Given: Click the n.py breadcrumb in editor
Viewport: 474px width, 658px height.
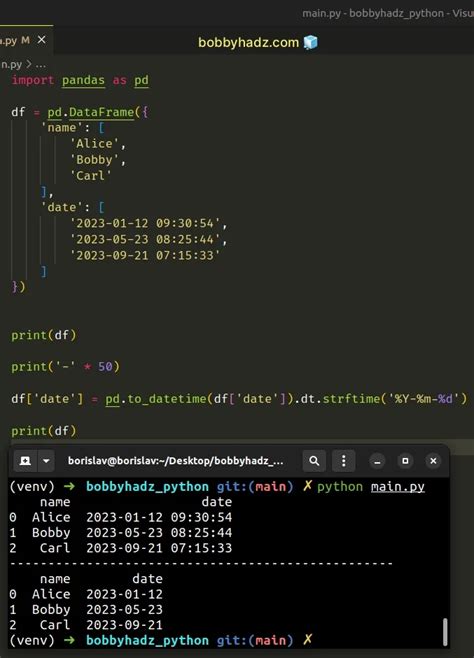Looking at the screenshot, I should pos(11,65).
